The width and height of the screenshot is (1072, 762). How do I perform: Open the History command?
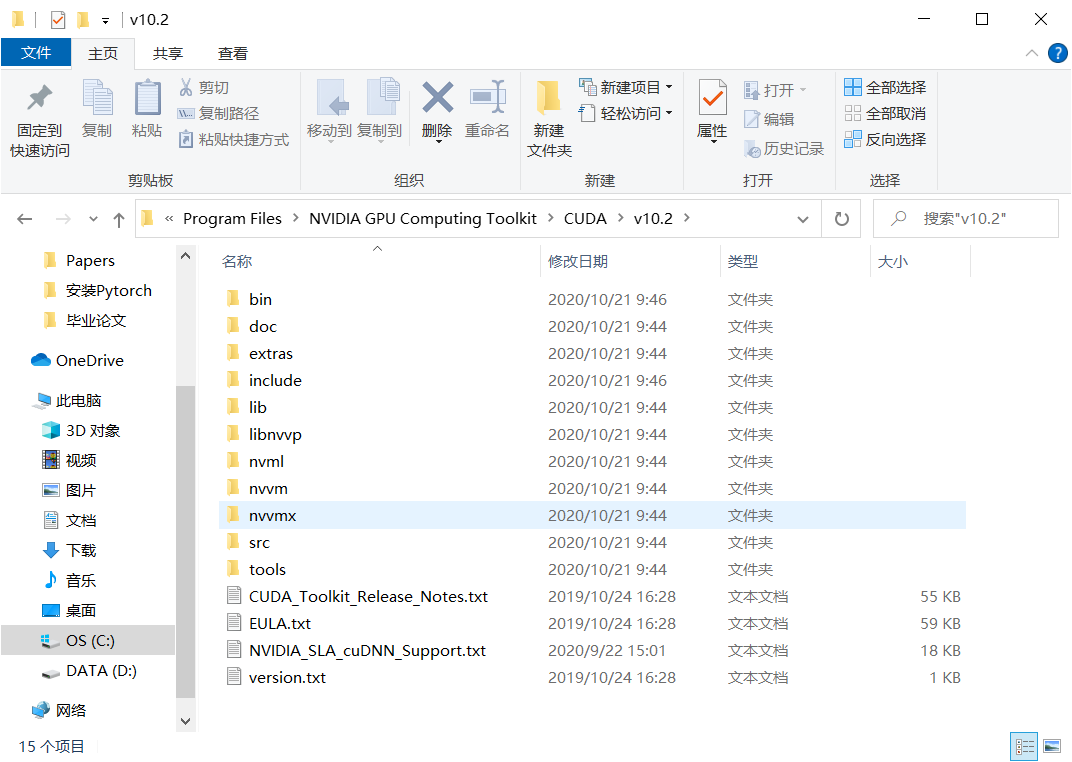click(784, 148)
